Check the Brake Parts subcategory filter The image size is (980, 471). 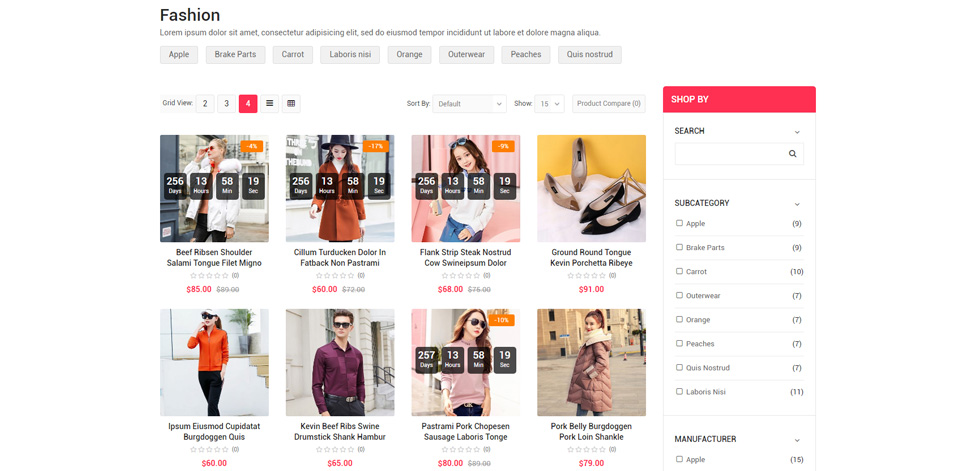point(679,247)
